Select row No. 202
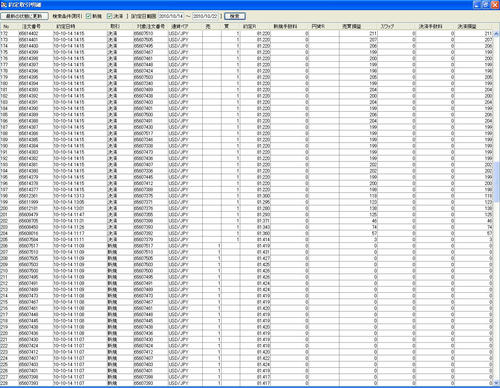This screenshot has height=388, width=500. point(247,221)
